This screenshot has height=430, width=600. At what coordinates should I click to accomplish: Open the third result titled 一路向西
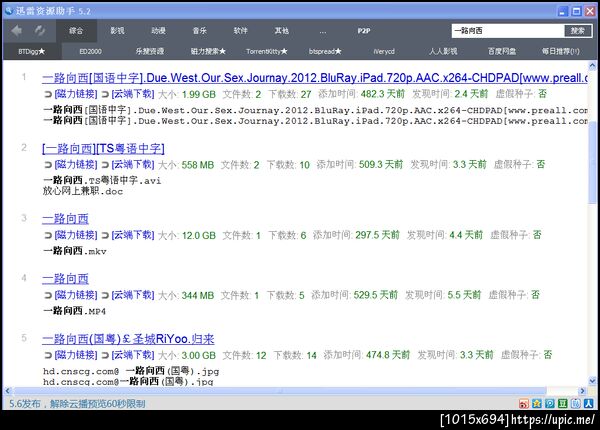tap(65, 219)
